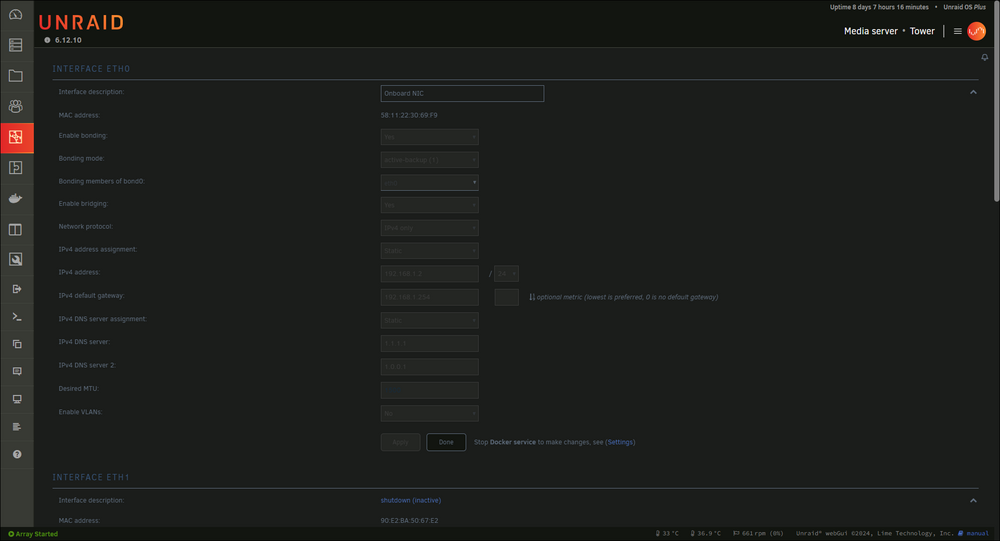1000x541 pixels.
Task: Select the highlighted Settings icon in sidebar
Action: coord(16,137)
